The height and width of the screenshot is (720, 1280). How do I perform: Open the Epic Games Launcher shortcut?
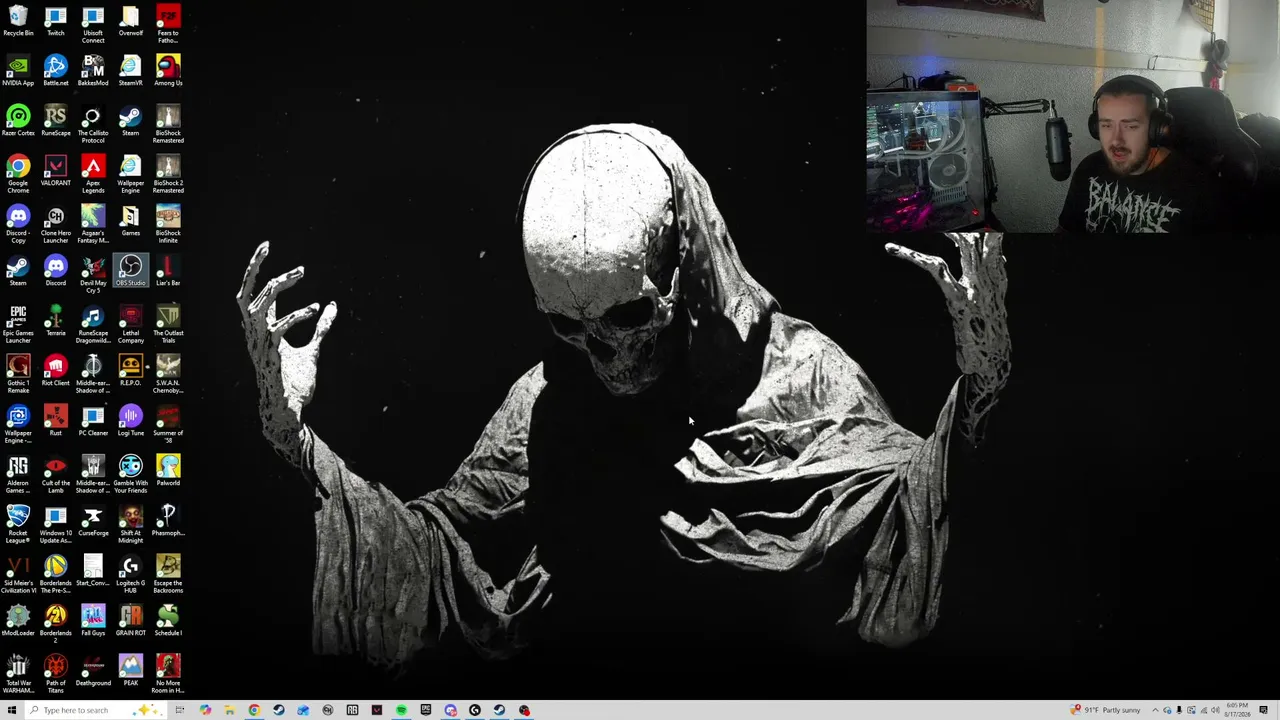point(18,325)
